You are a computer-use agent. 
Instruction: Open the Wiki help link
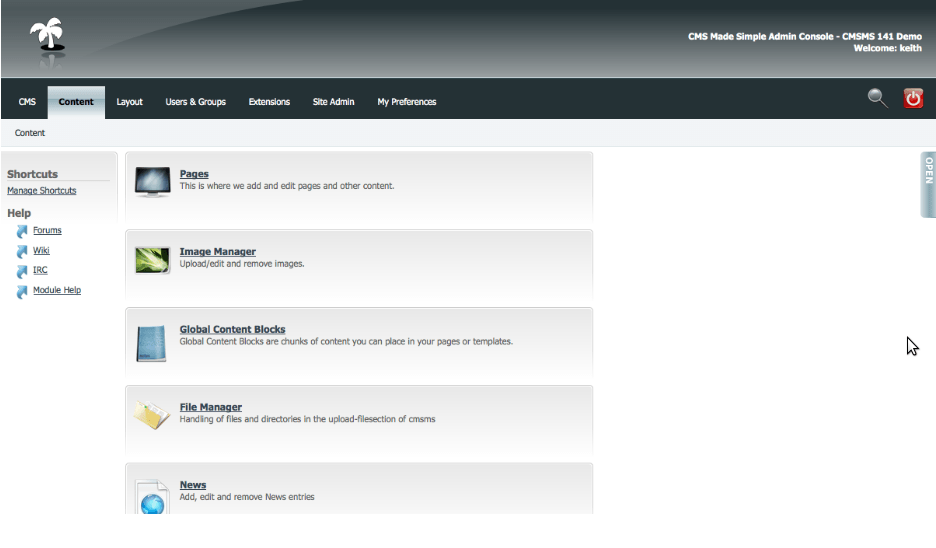[x=41, y=251]
